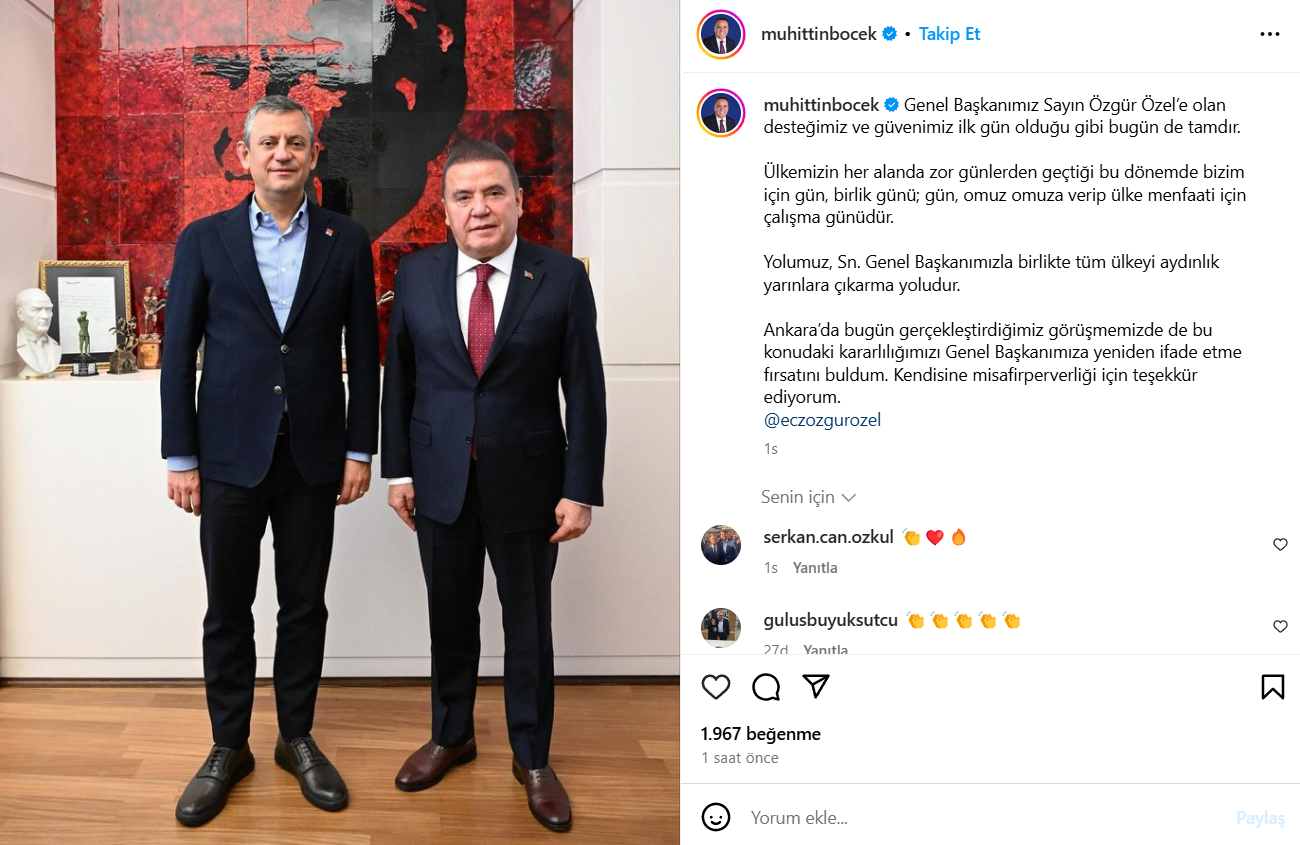
Task: Reply to serkan.can.ozkul with 'Yanıtla'
Action: (x=815, y=568)
